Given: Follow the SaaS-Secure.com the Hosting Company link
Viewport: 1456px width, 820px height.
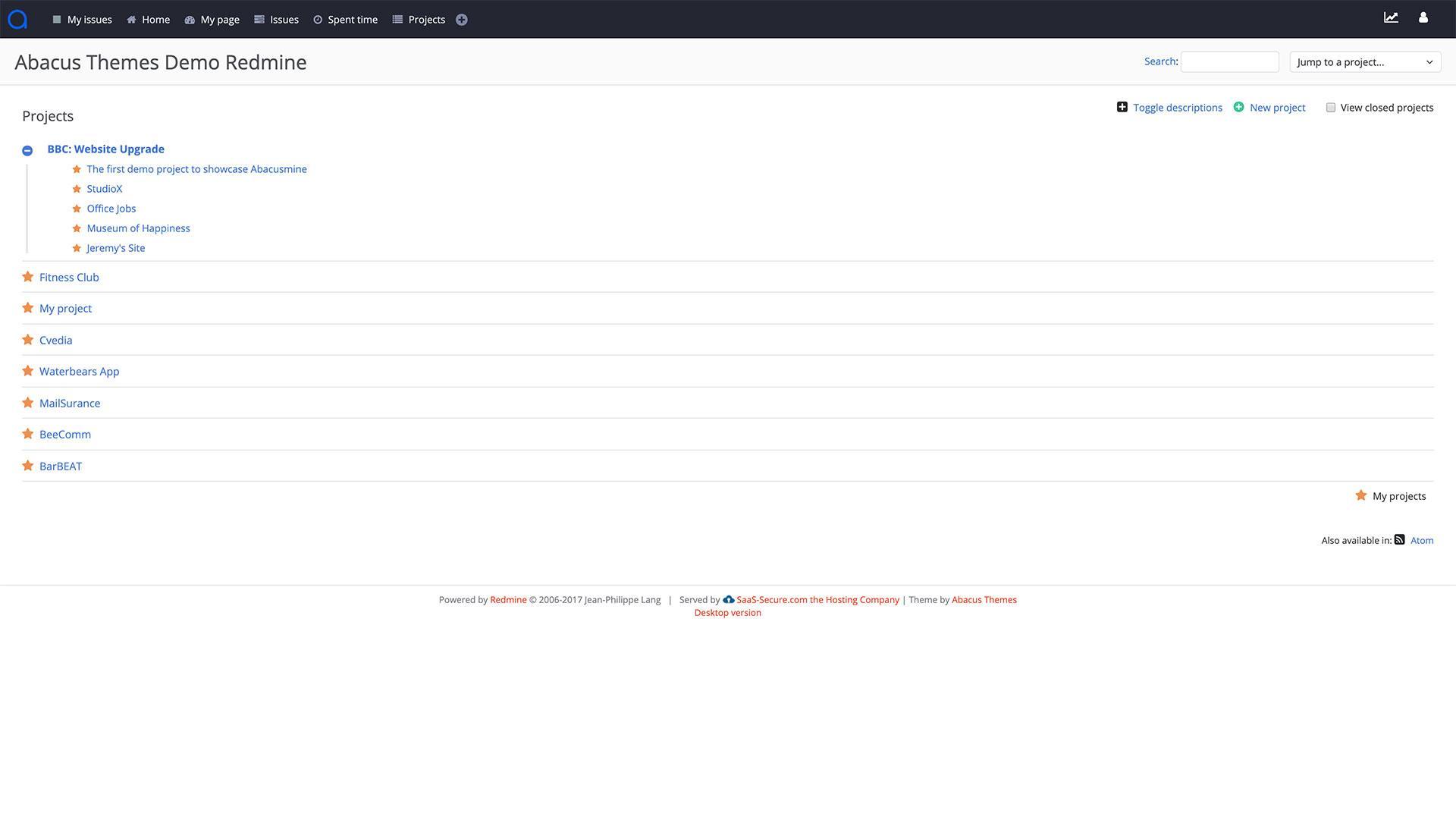Looking at the screenshot, I should (x=817, y=599).
